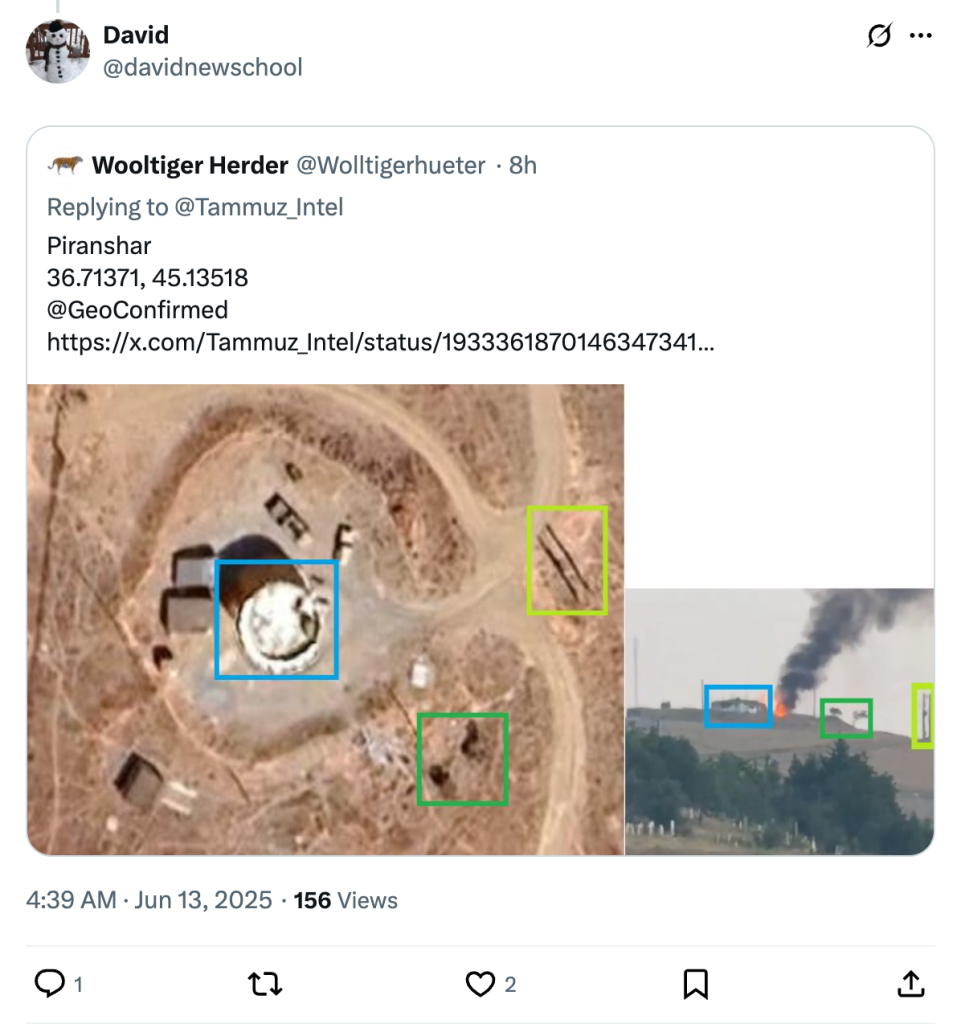Open the ground photo with black smoke
This screenshot has height=1024, width=961.
(x=780, y=721)
